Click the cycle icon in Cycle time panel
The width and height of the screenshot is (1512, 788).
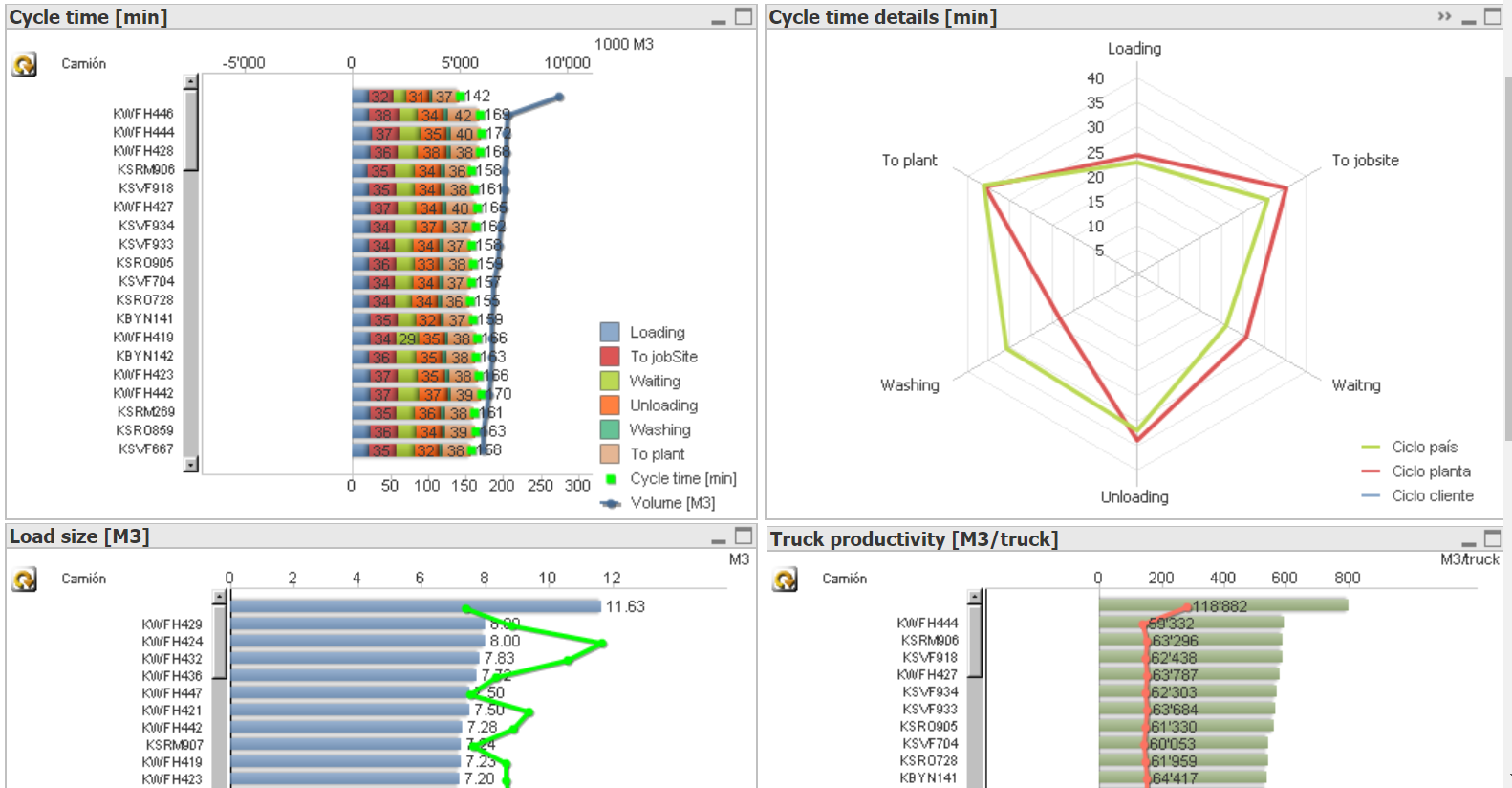(24, 64)
